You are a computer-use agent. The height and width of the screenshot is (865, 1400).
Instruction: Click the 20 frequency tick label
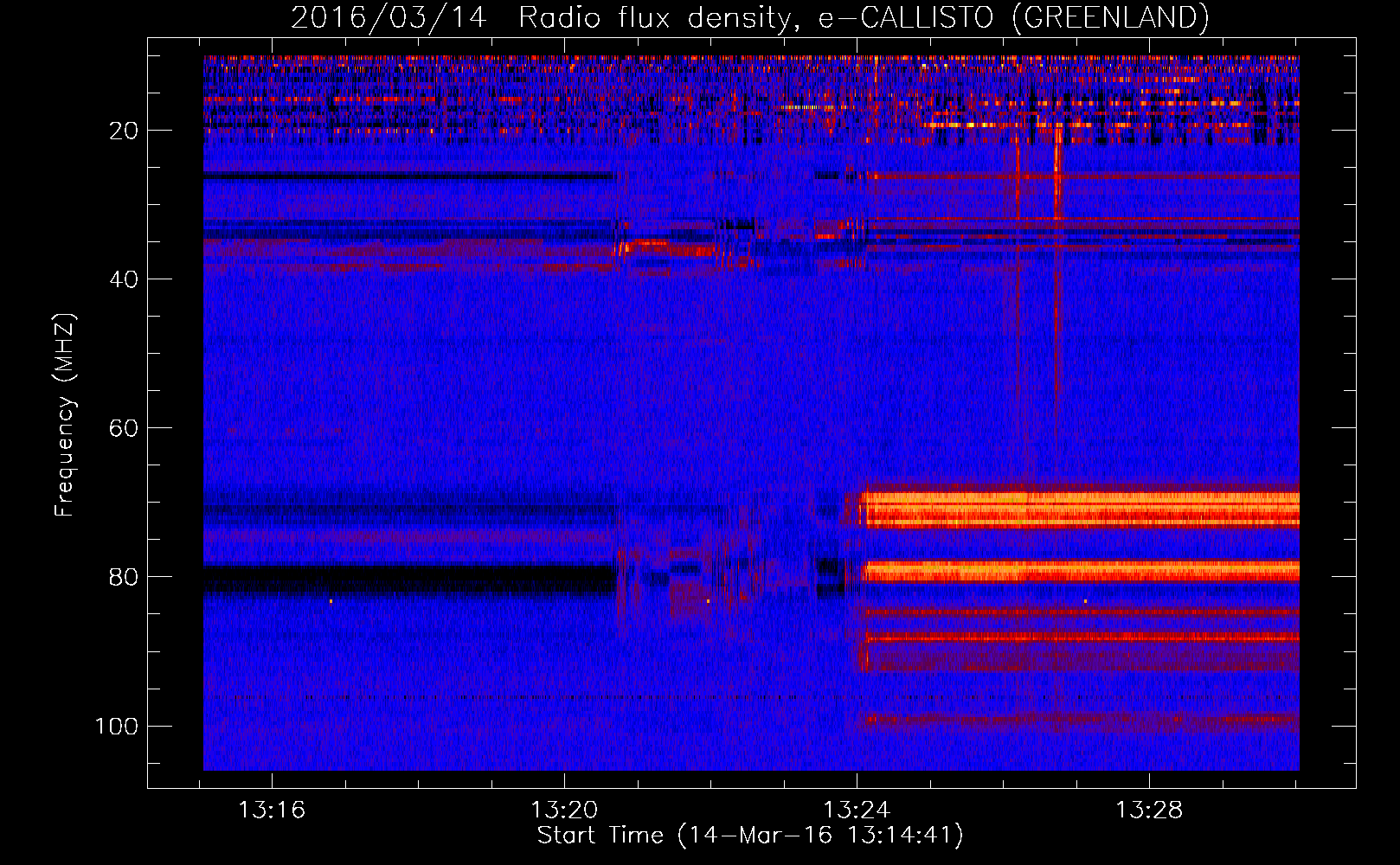tap(125, 131)
